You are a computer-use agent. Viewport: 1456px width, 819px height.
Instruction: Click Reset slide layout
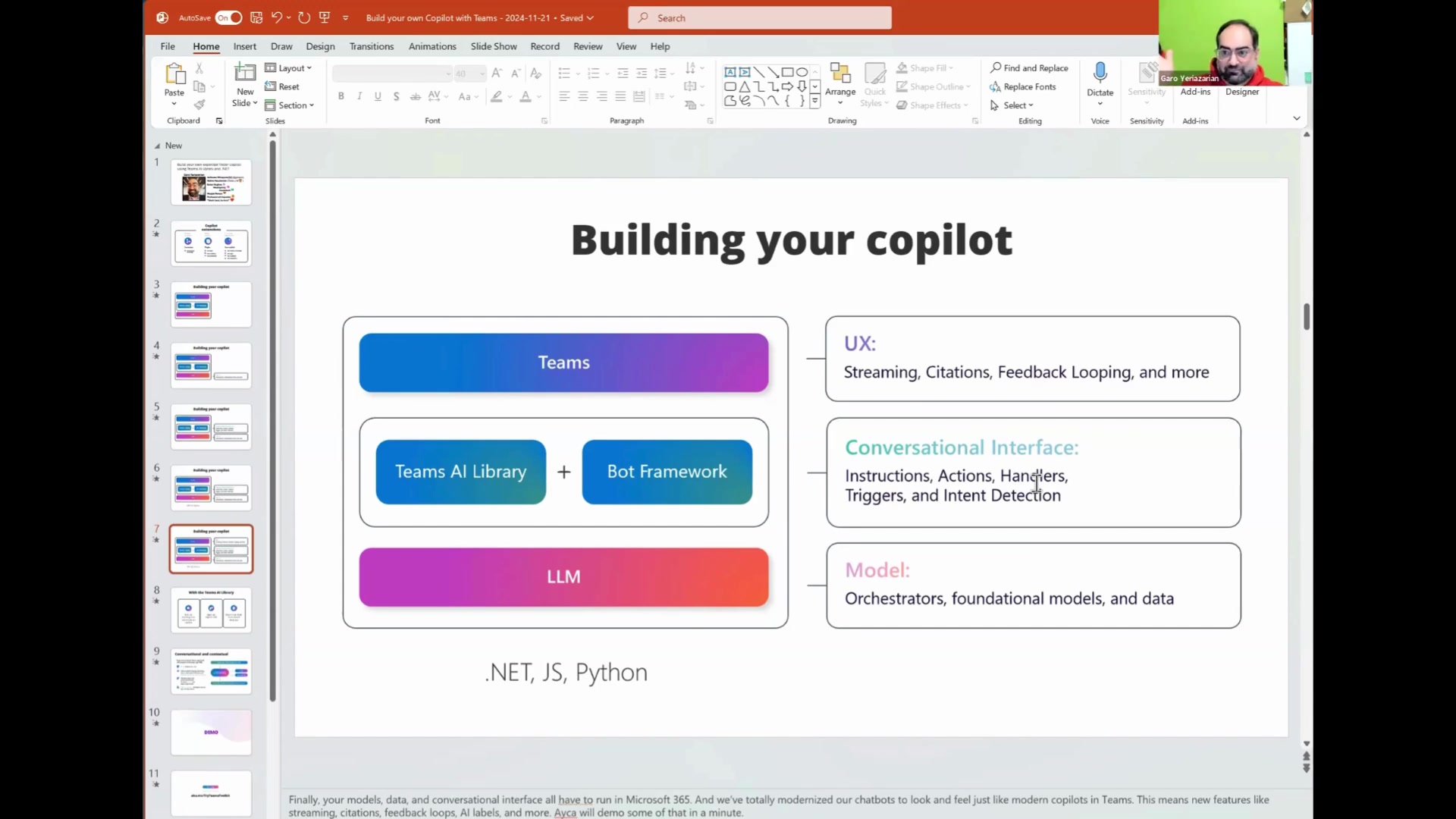click(282, 86)
